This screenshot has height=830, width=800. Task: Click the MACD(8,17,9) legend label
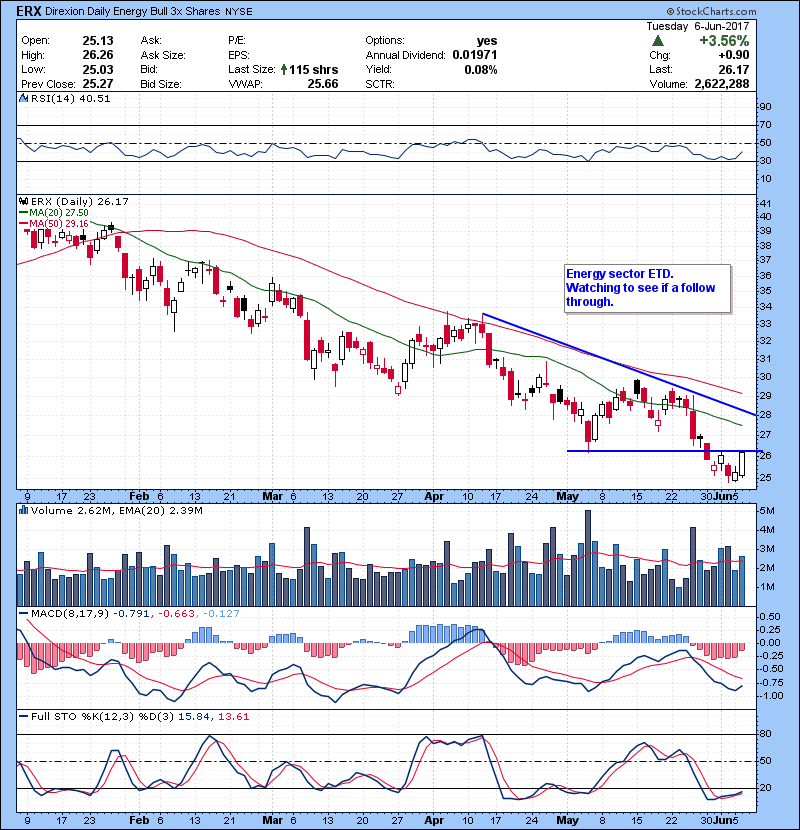pos(70,614)
